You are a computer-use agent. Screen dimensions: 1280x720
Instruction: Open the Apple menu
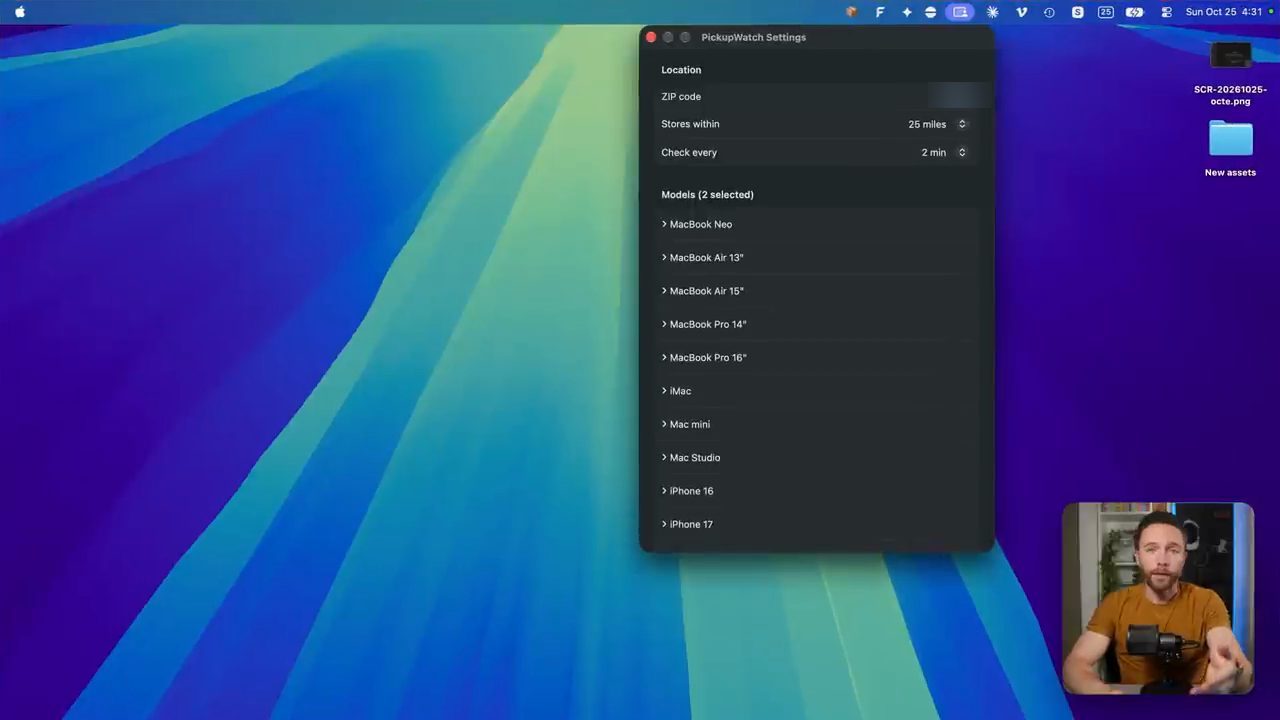point(20,12)
